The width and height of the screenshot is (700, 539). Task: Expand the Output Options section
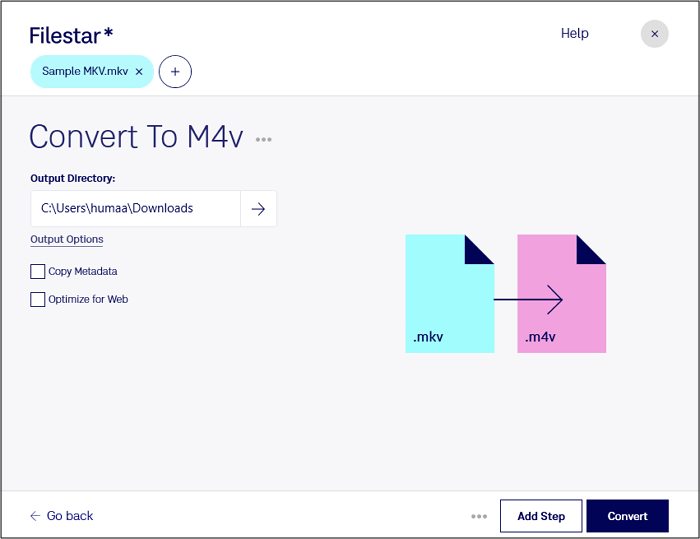(67, 240)
